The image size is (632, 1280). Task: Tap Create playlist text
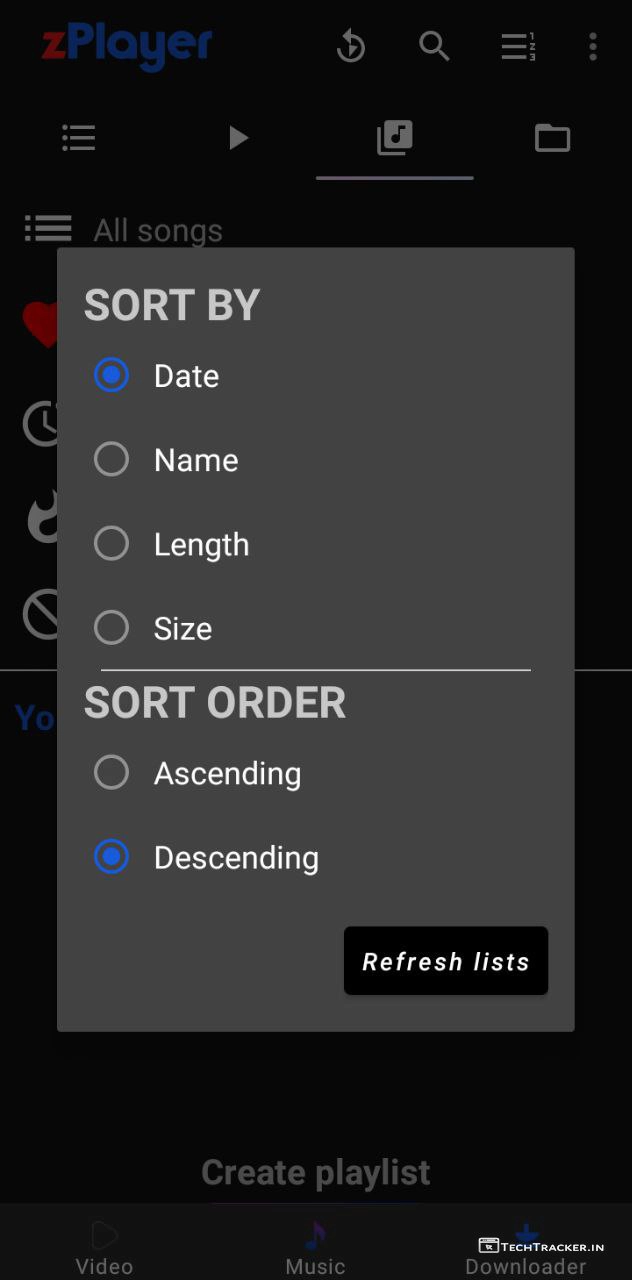[316, 1172]
